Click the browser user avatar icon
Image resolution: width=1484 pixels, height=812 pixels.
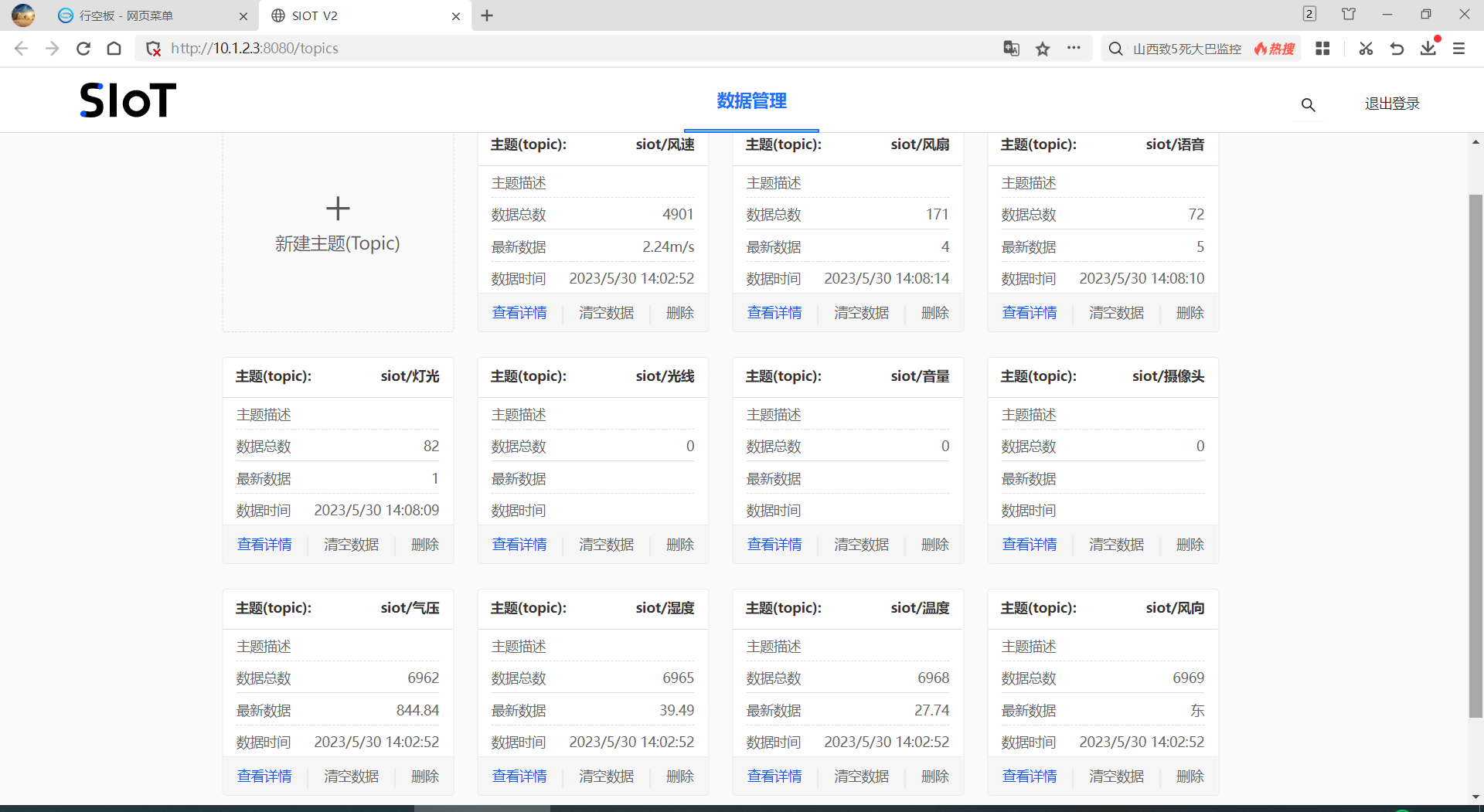(x=23, y=15)
